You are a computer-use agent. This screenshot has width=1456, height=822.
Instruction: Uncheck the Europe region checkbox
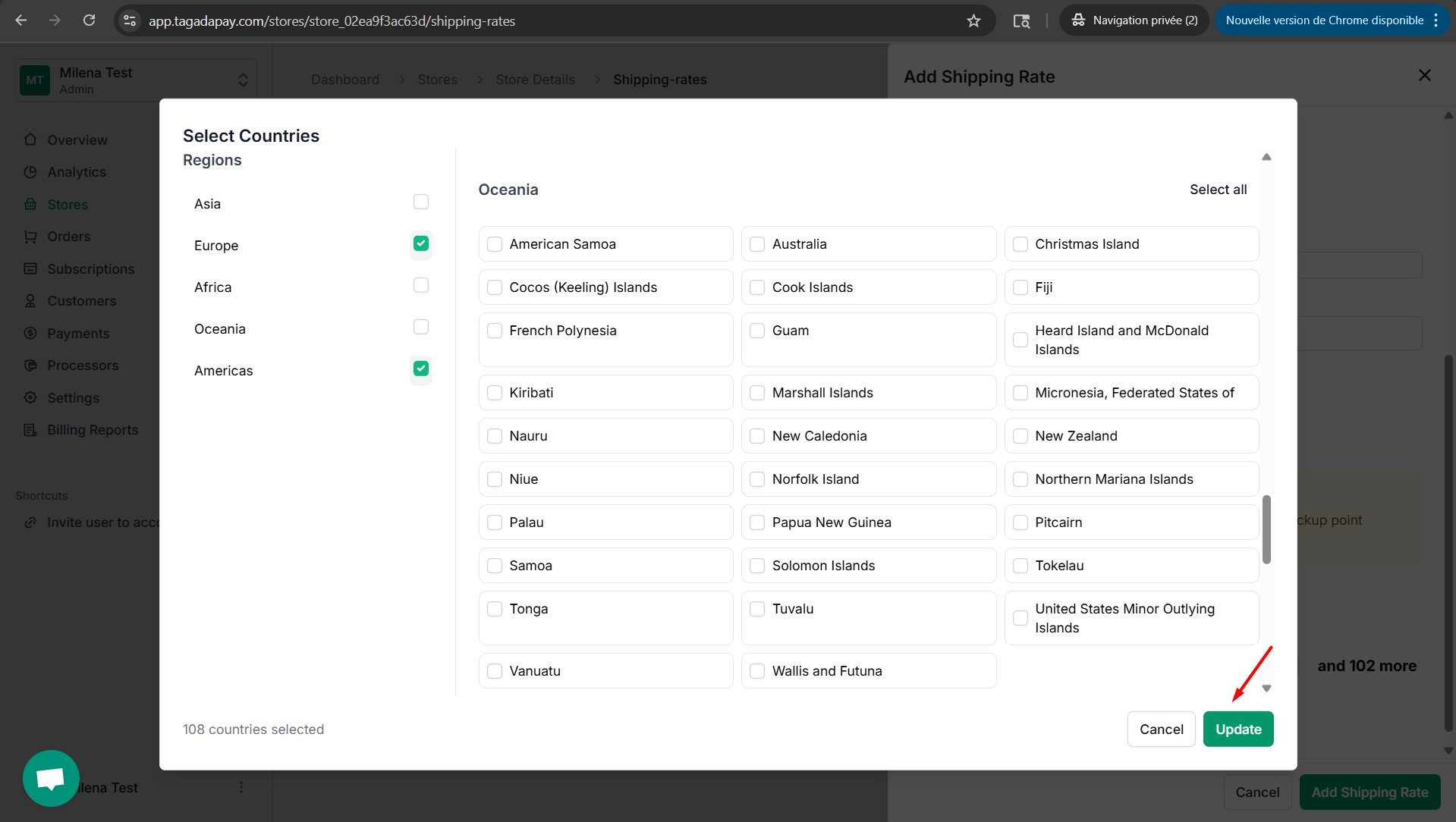tap(421, 243)
